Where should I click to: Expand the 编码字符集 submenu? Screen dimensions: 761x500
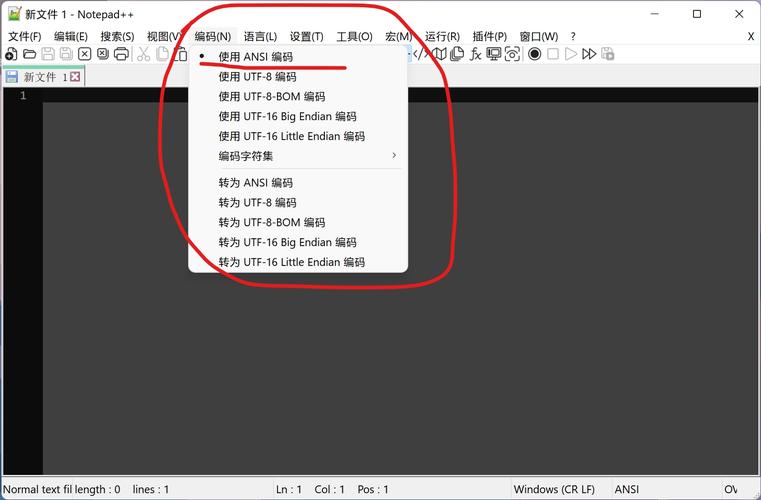click(298, 156)
